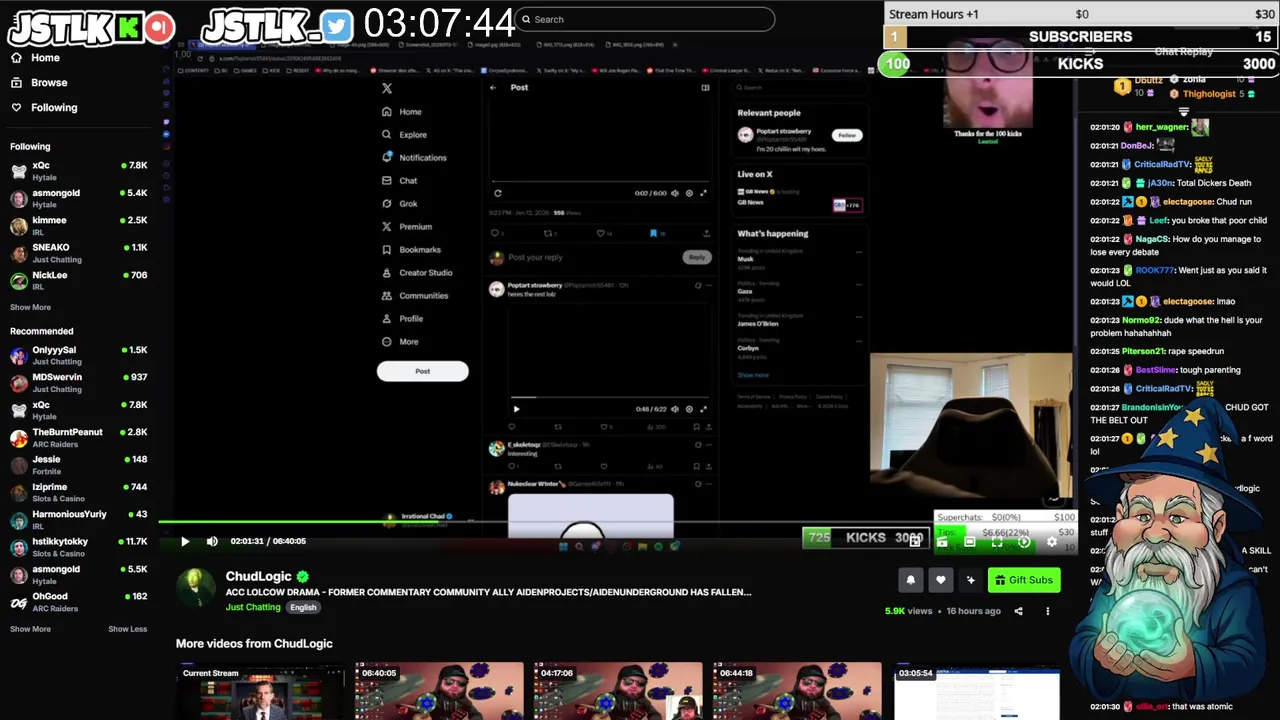Expand Recommended list with Show More
This screenshot has height=720, width=1280.
click(x=30, y=629)
